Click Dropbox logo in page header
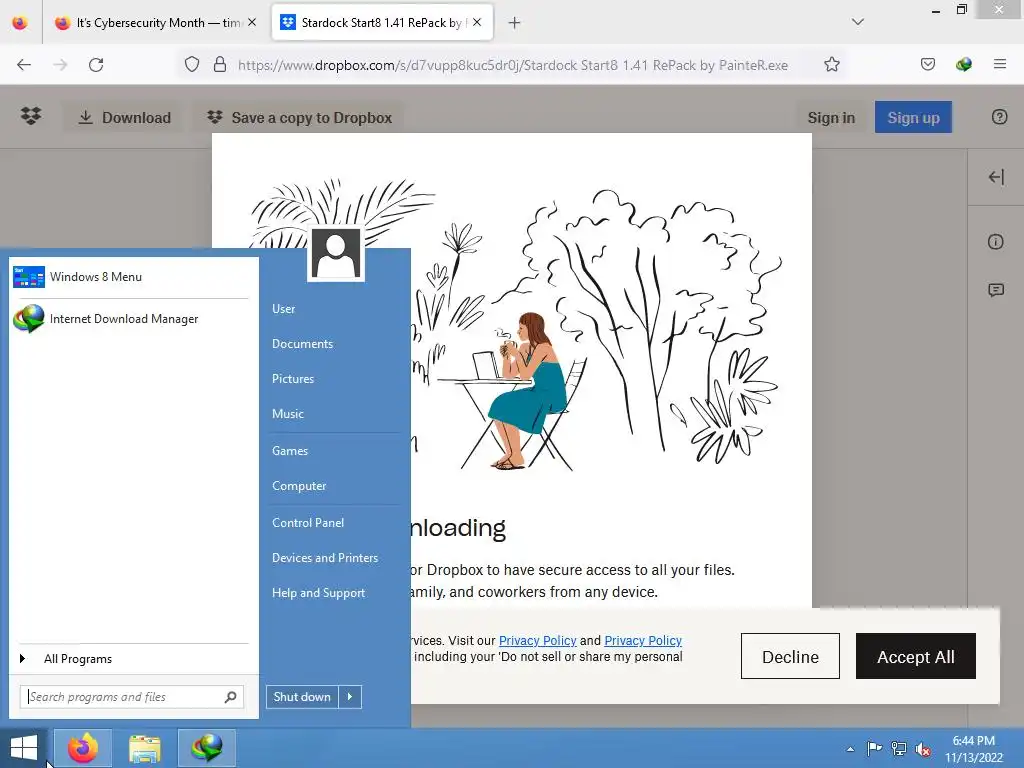 click(31, 116)
